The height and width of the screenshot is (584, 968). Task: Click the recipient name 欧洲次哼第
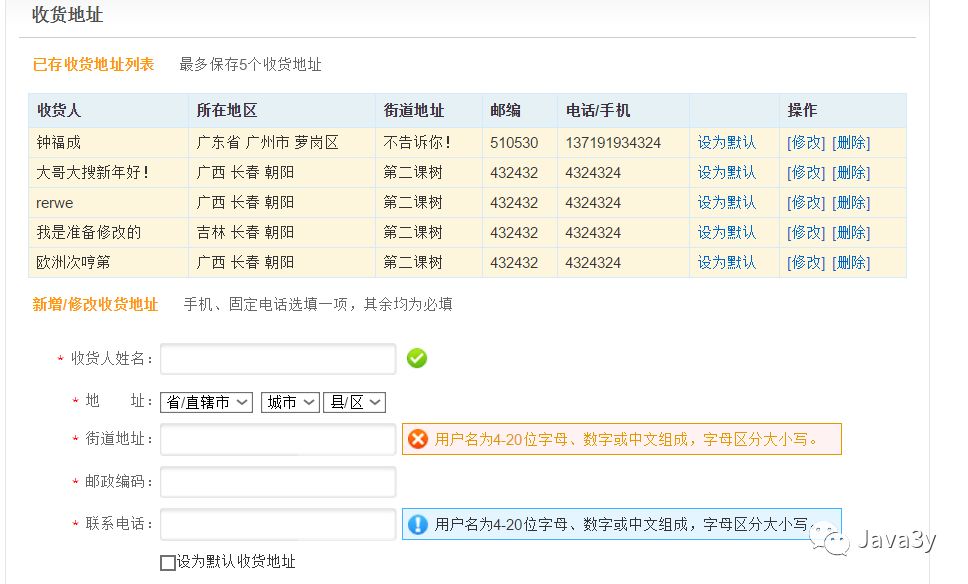pyautogui.click(x=73, y=262)
